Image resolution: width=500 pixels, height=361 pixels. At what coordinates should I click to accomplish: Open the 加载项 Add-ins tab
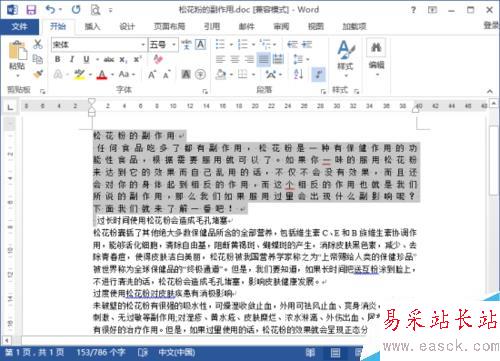coord(354,26)
